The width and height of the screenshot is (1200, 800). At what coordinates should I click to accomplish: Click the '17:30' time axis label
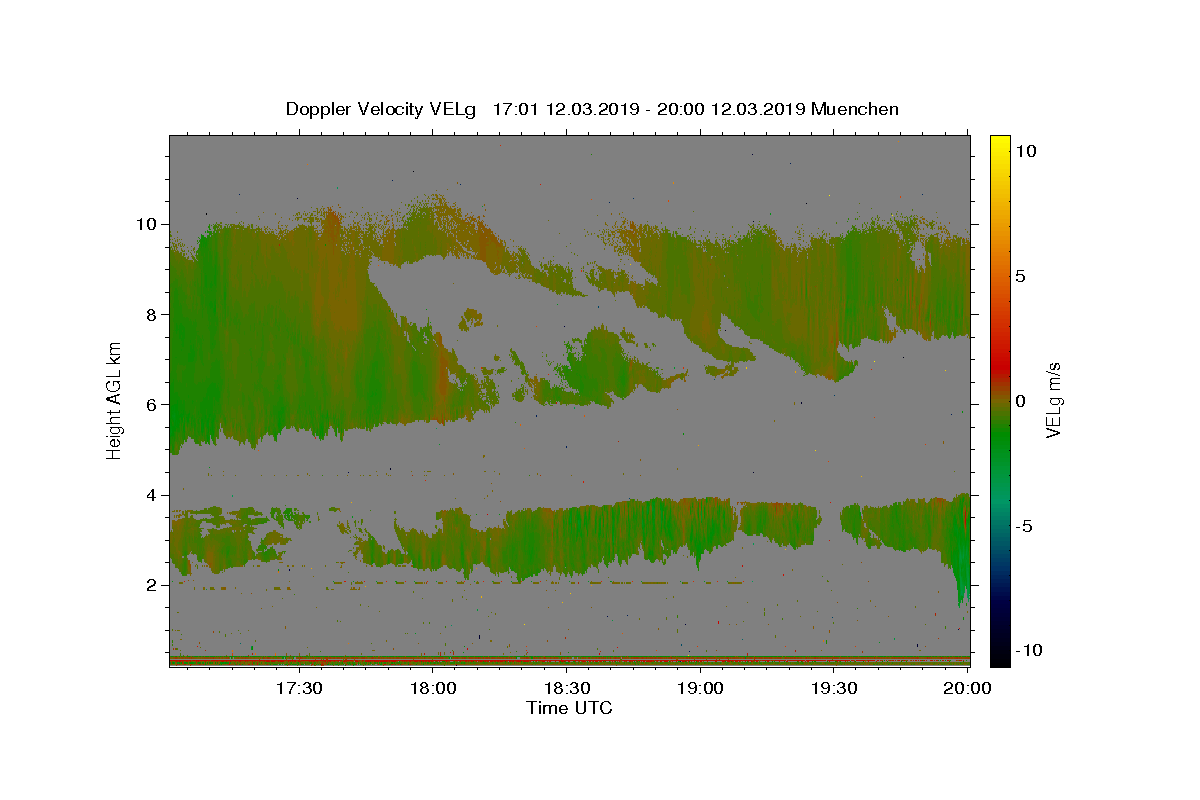click(298, 688)
